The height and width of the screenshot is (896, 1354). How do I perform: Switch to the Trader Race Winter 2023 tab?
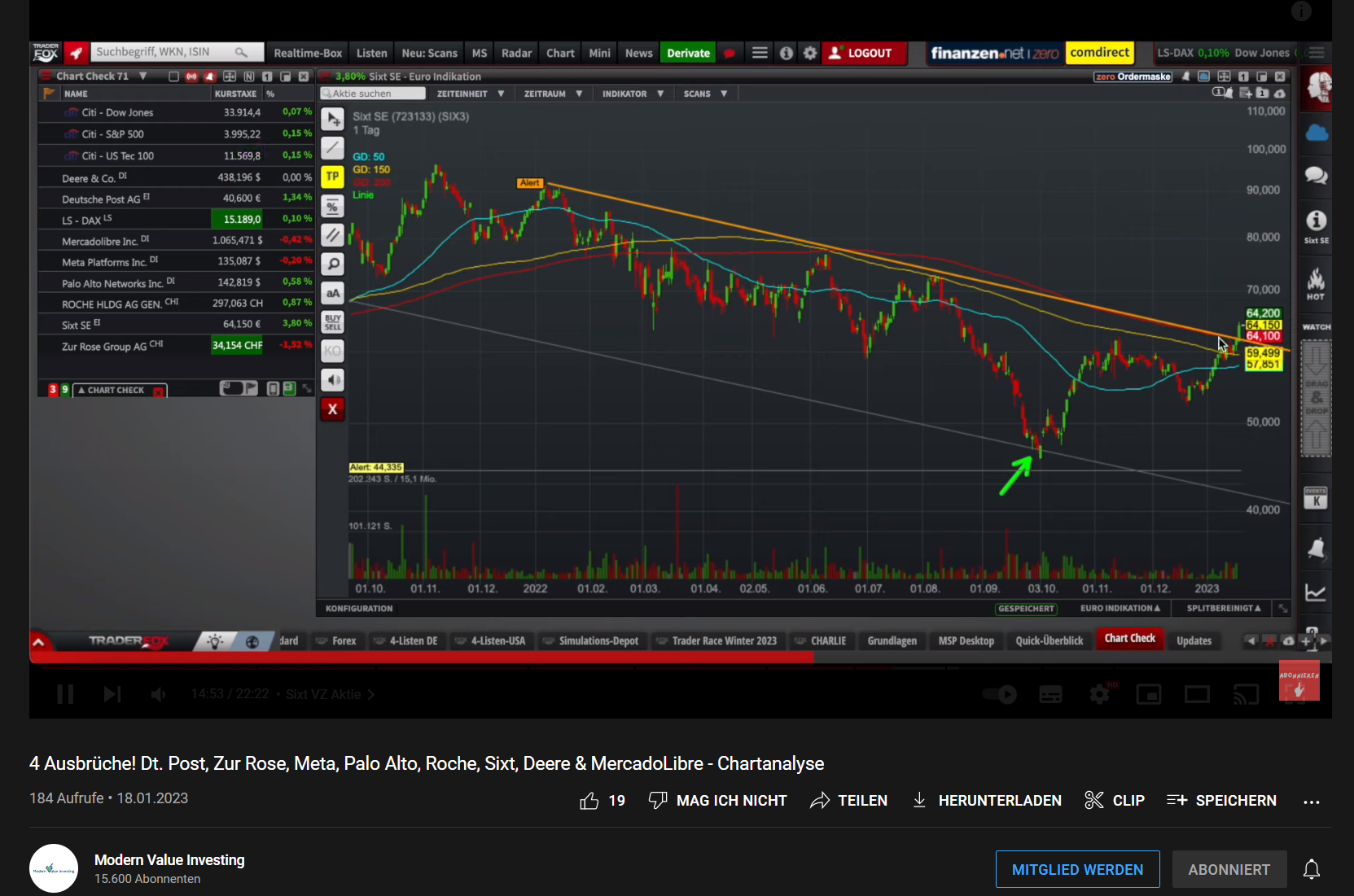click(x=716, y=641)
